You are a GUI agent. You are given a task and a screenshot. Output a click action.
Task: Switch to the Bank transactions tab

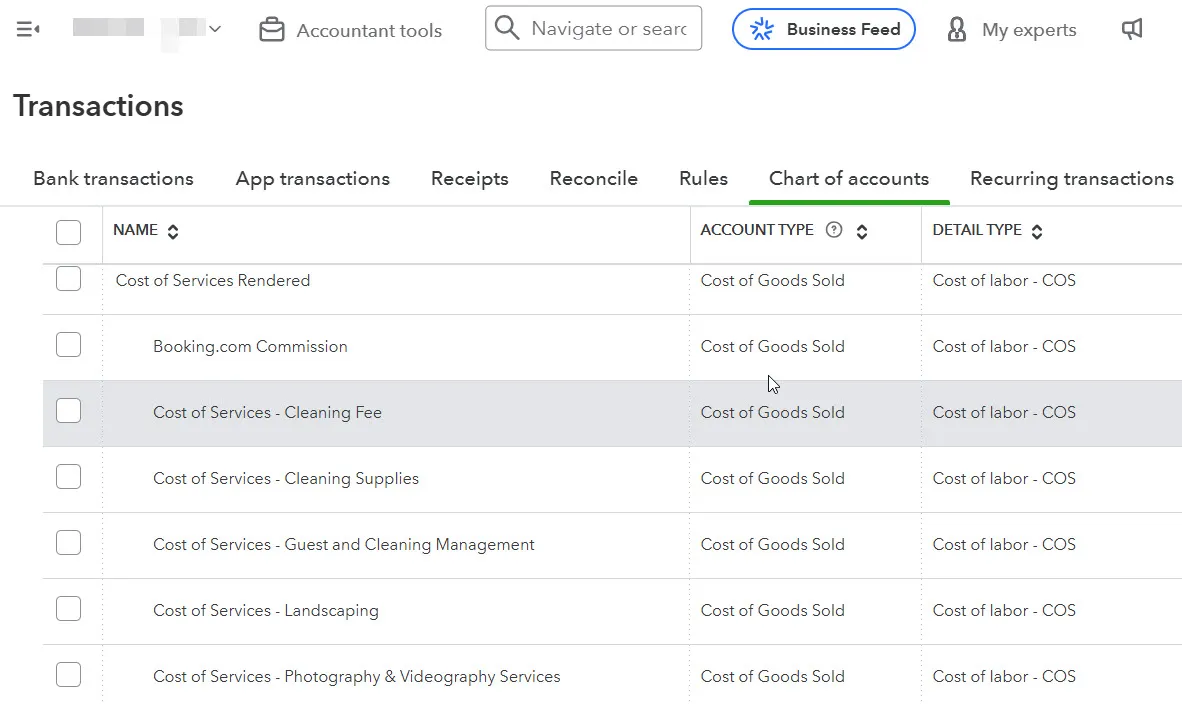pyautogui.click(x=113, y=179)
